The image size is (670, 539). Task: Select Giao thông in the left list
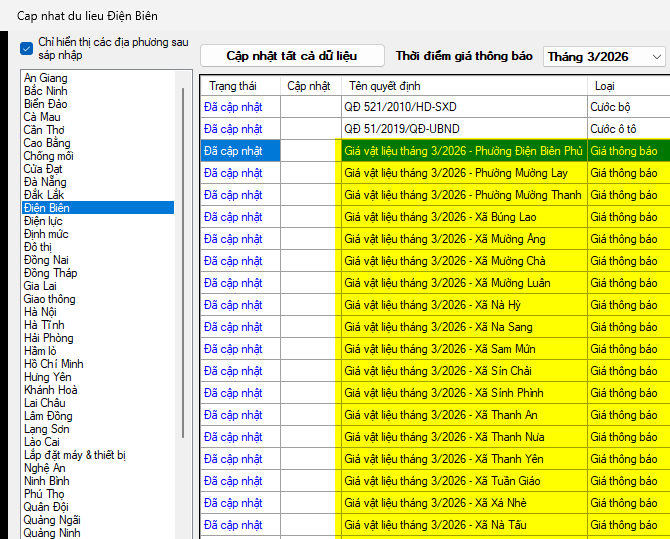[50, 299]
